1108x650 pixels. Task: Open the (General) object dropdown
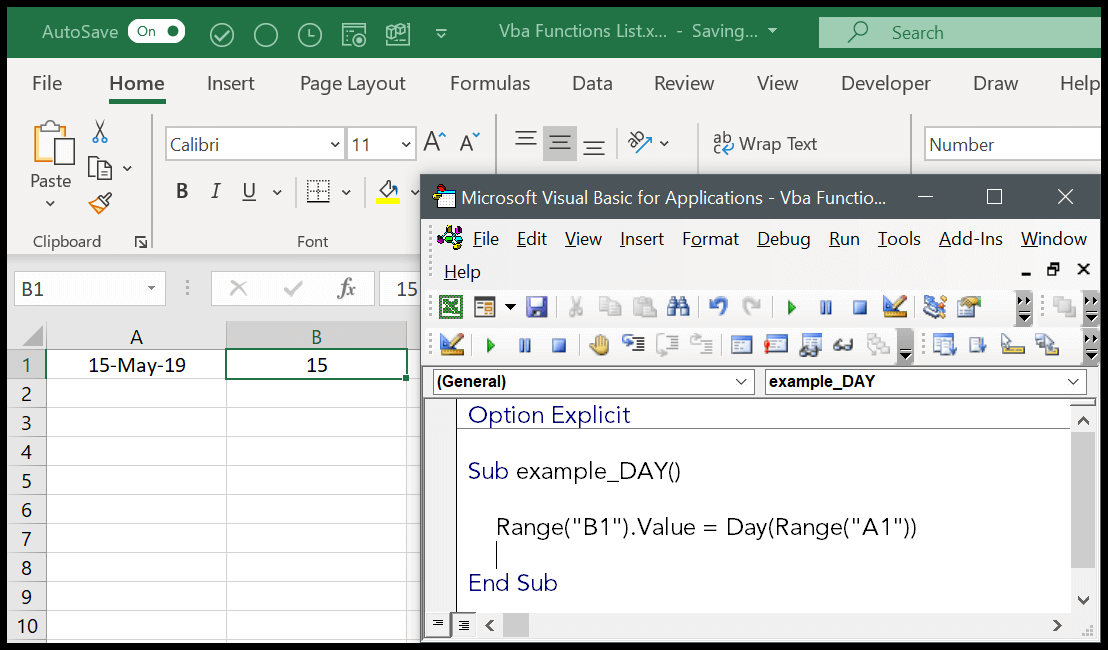(742, 381)
